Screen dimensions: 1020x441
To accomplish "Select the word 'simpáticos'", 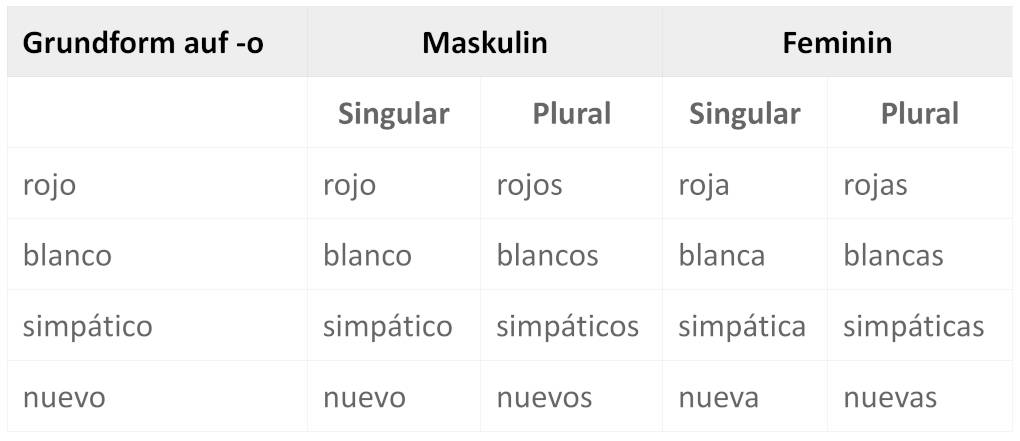I will click(x=567, y=327).
